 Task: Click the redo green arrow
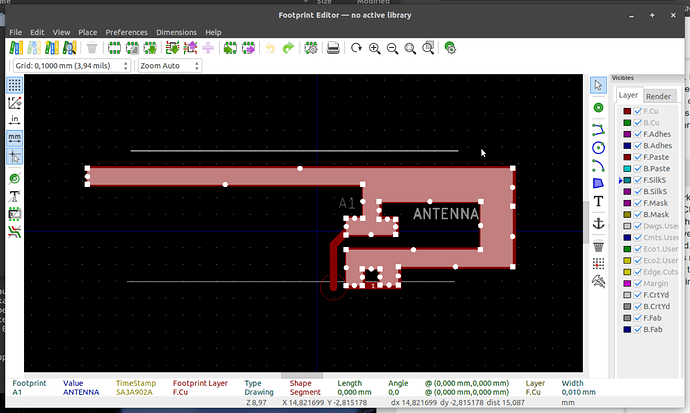click(x=288, y=48)
